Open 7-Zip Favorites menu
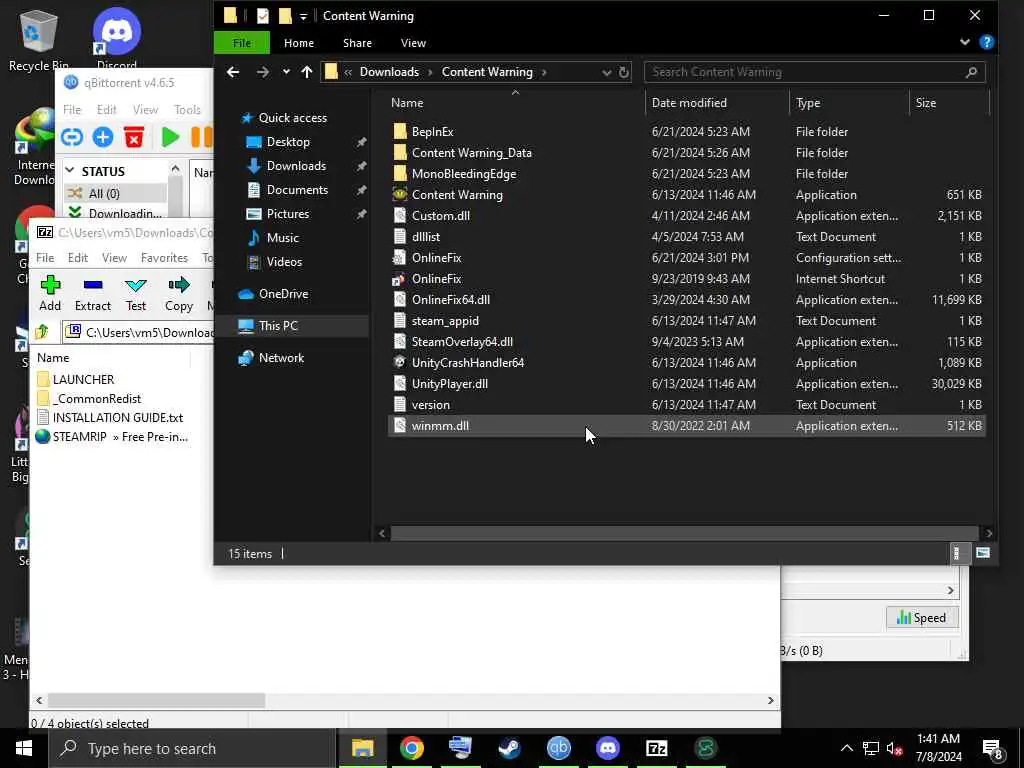1024x768 pixels. point(164,258)
